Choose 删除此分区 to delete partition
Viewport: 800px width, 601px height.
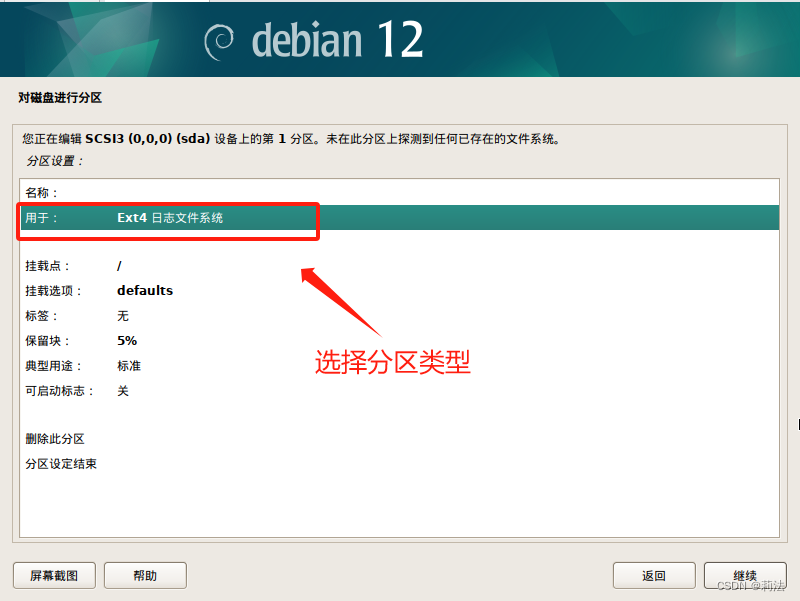399,439
